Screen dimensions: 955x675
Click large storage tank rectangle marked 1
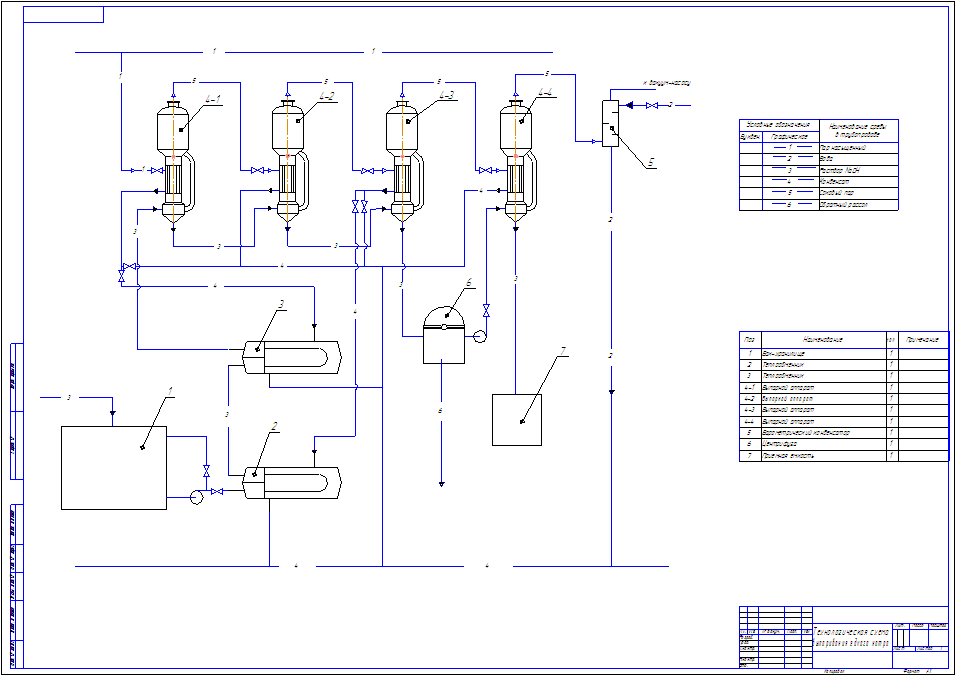114,468
